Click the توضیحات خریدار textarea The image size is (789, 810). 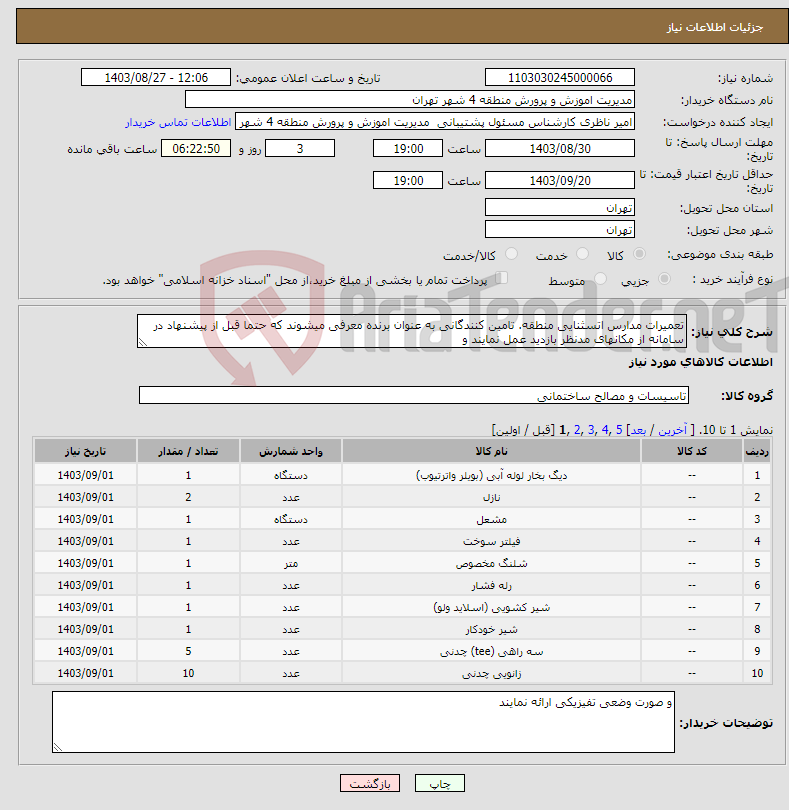click(363, 722)
